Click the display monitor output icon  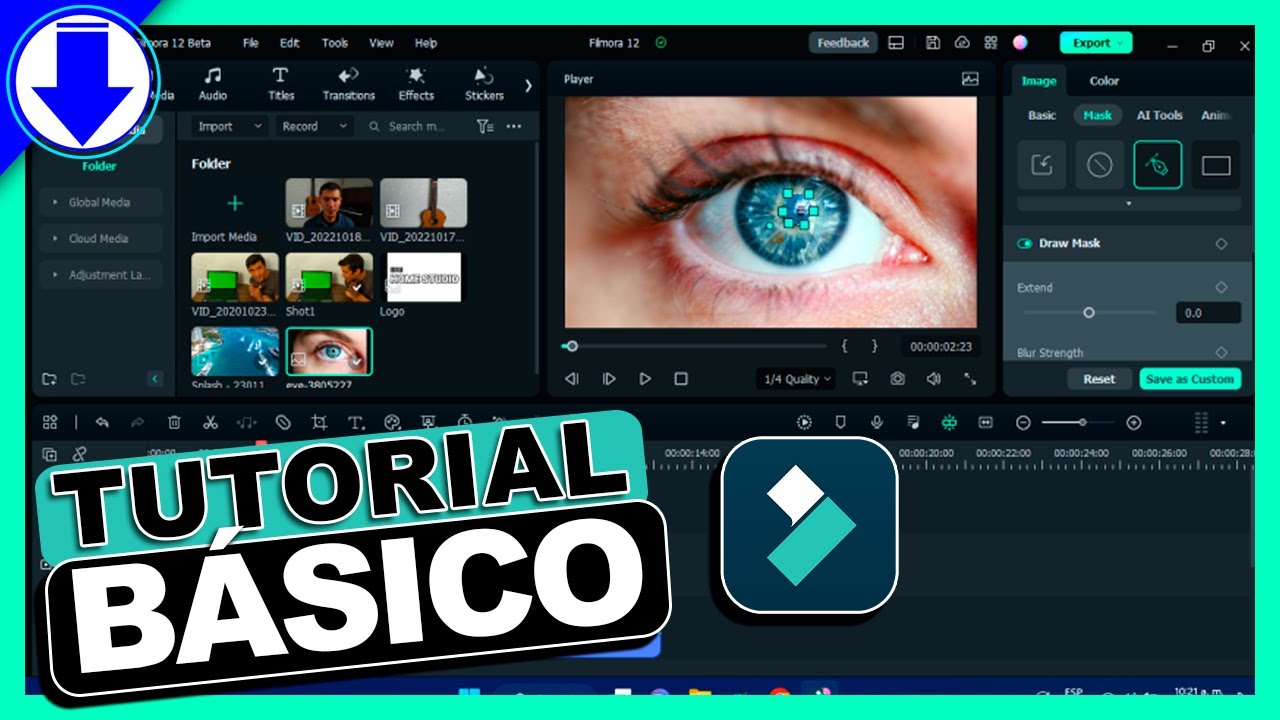(x=860, y=379)
